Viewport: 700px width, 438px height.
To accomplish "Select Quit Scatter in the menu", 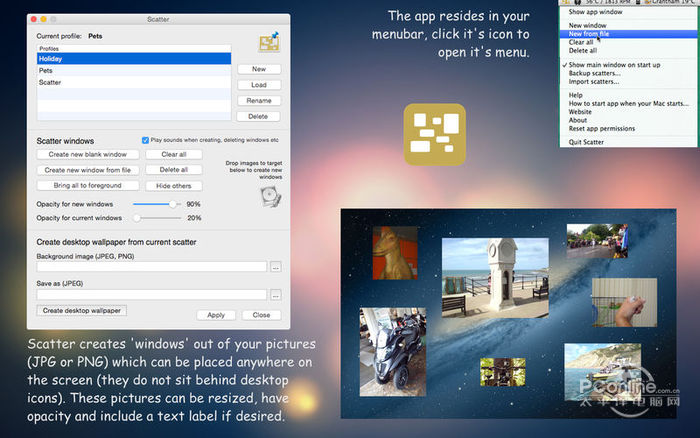I will (x=586, y=142).
